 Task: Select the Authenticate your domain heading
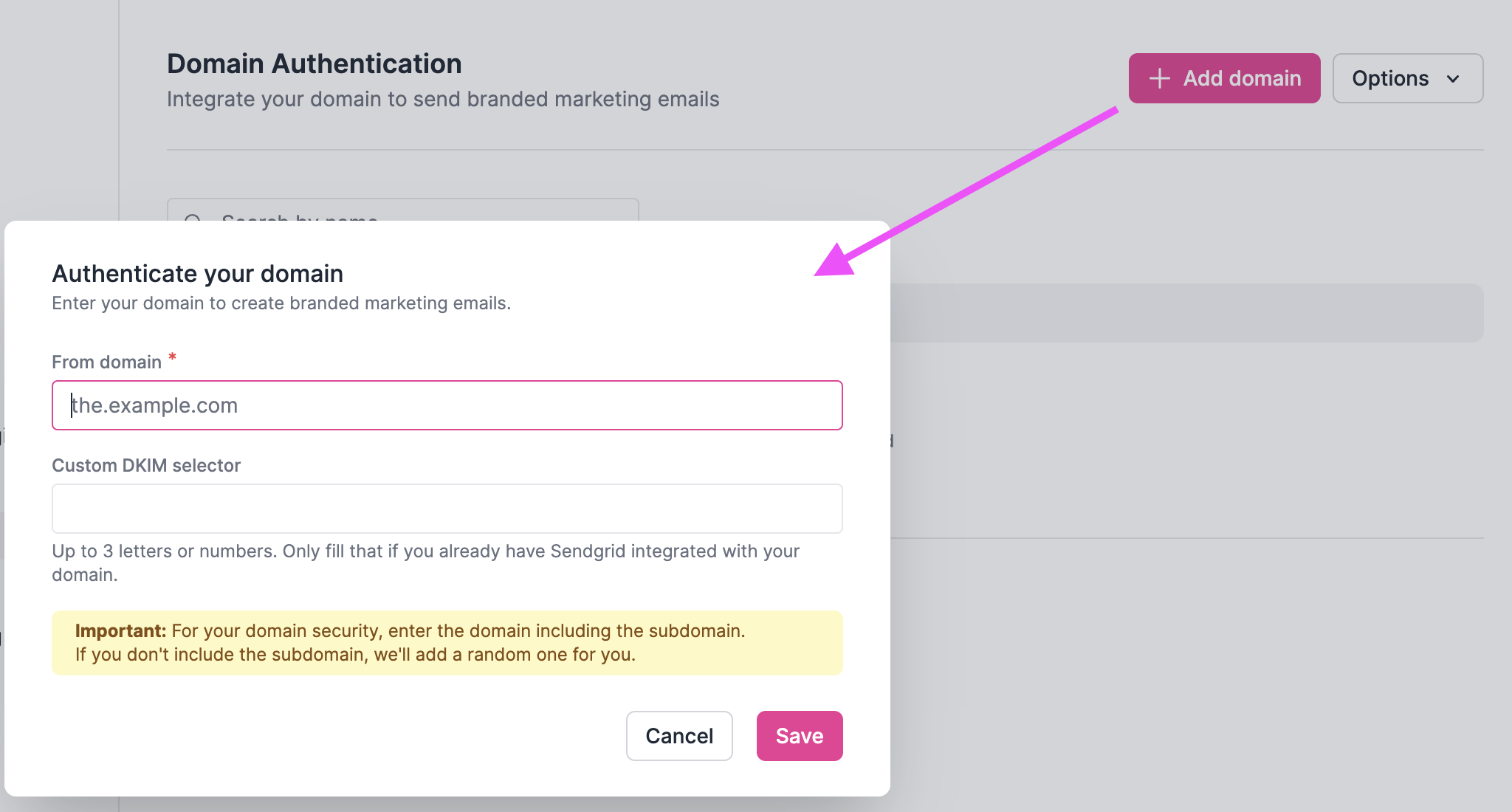196,273
